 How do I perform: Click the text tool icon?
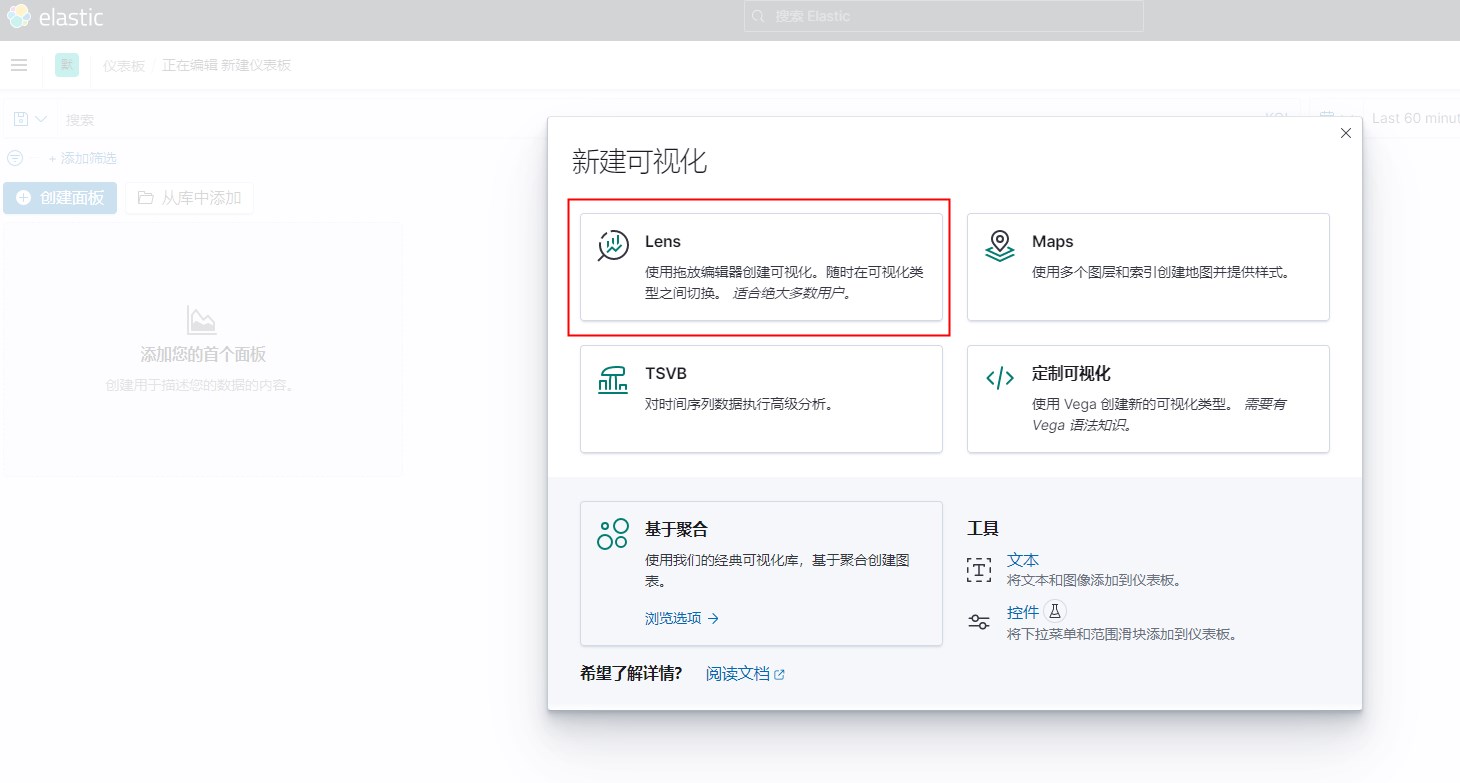[979, 569]
